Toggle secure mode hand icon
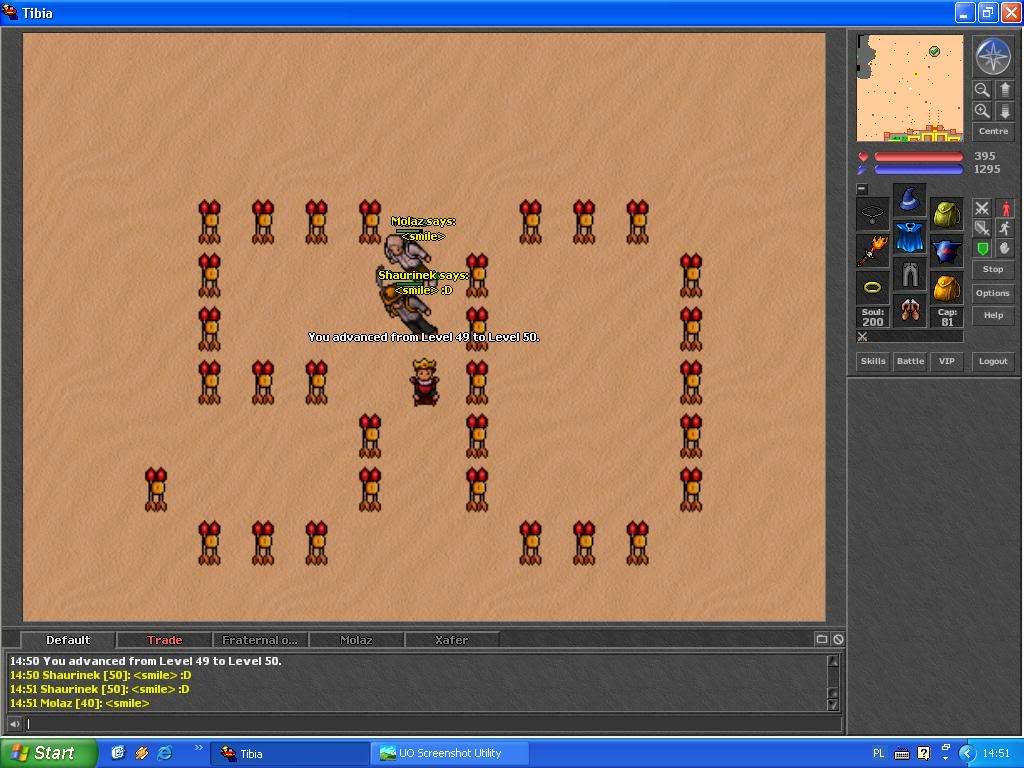Viewport: 1024px width, 768px height. (x=1005, y=248)
